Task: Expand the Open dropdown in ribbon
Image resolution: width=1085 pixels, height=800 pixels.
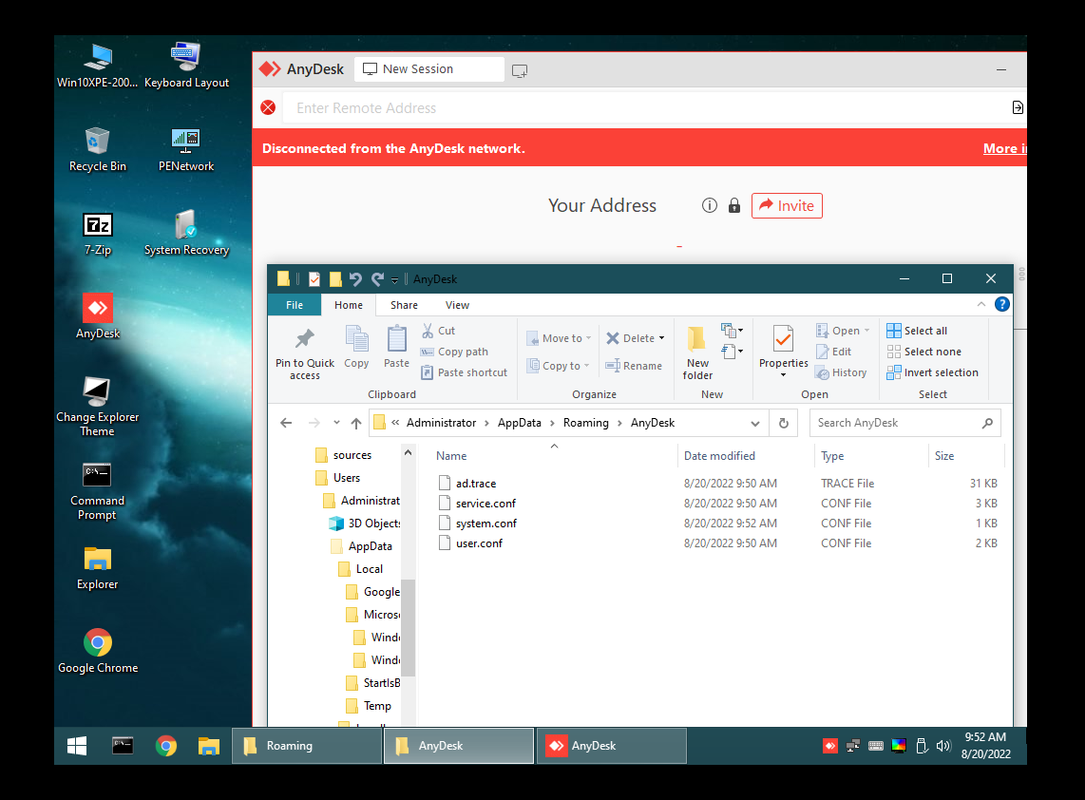Action: coord(866,331)
